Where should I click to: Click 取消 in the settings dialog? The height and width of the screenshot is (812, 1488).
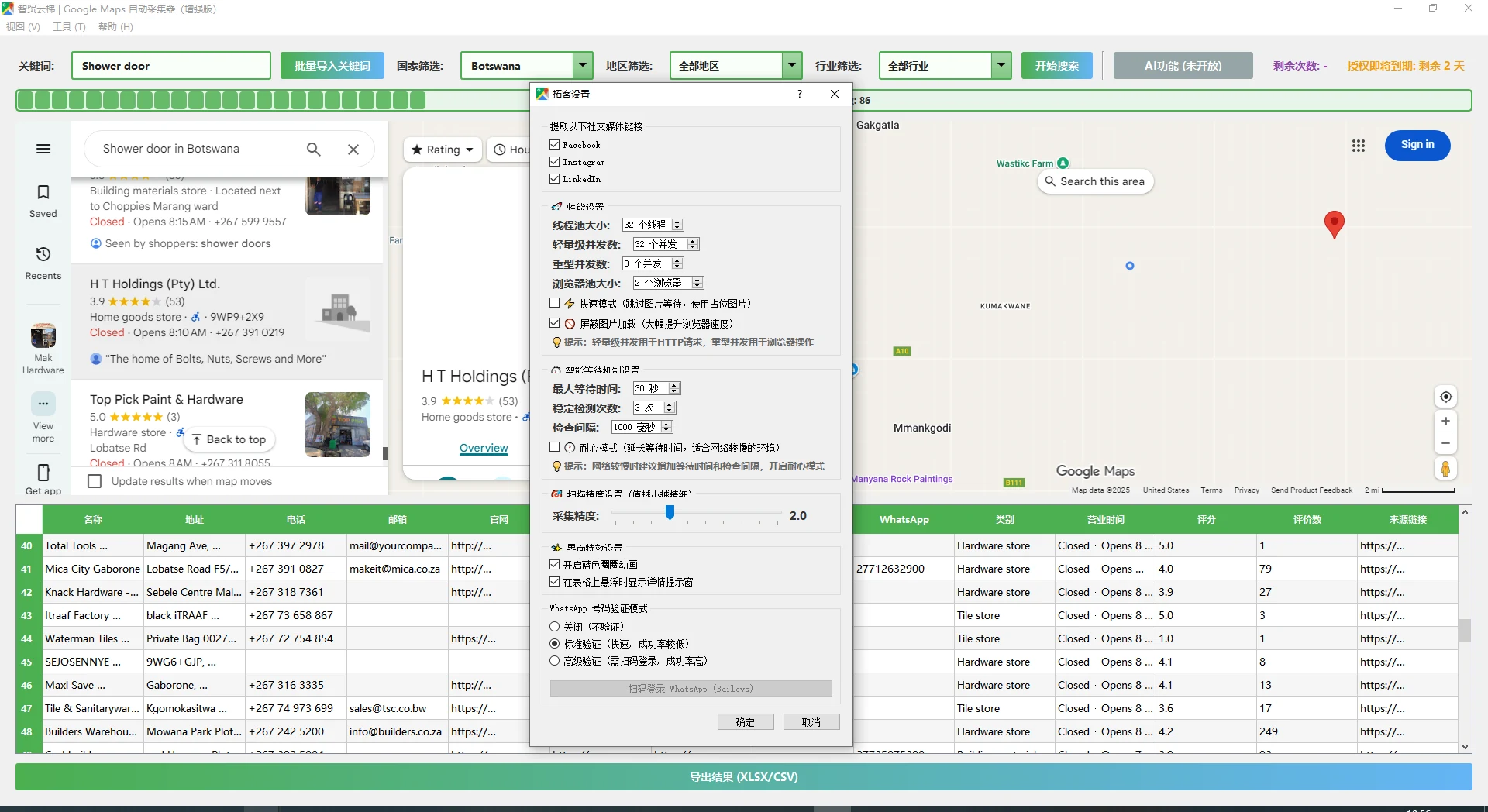[x=811, y=722]
